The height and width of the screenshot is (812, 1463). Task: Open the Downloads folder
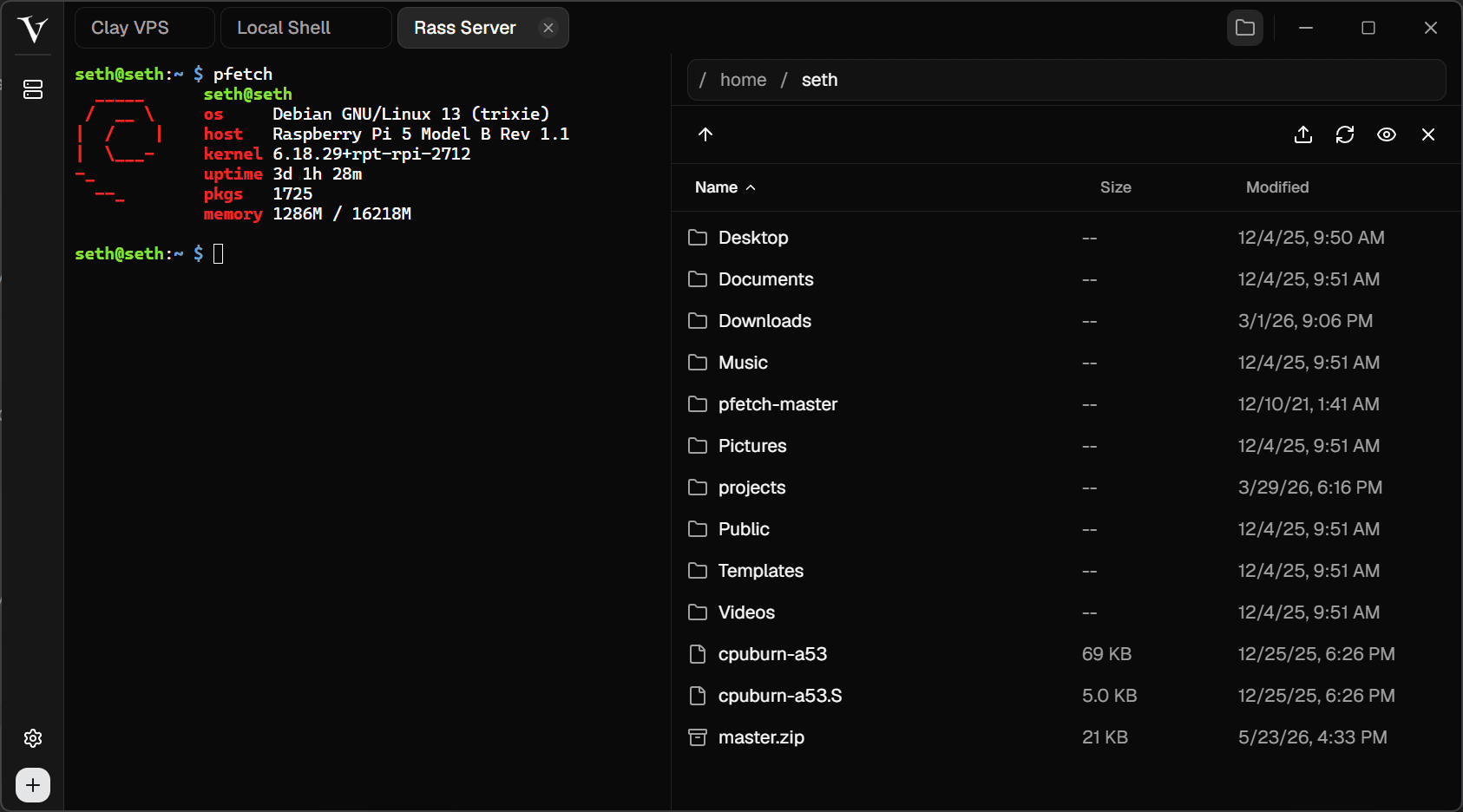pos(1066,321)
